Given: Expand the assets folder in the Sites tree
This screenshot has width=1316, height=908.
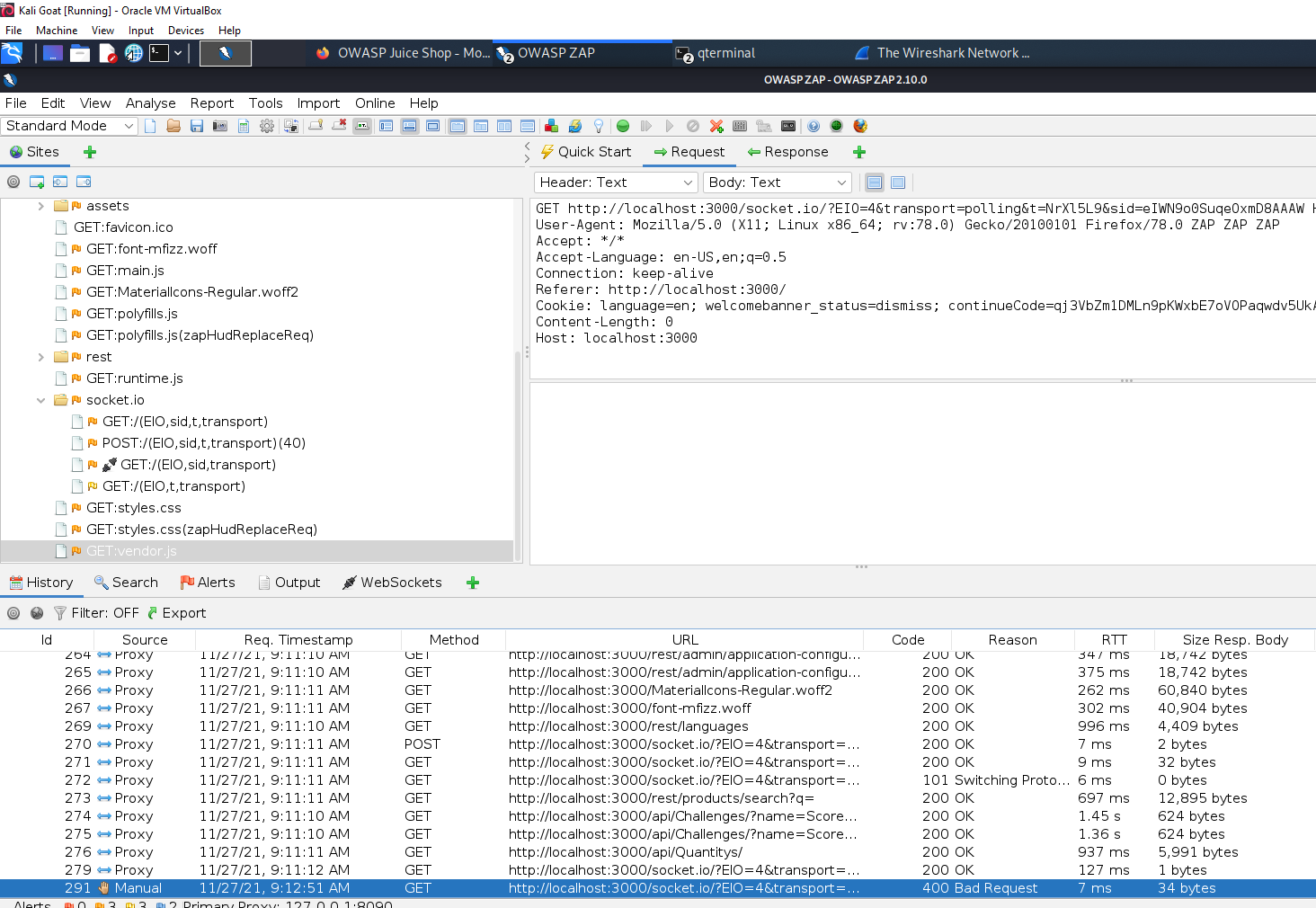Looking at the screenshot, I should pos(40,206).
